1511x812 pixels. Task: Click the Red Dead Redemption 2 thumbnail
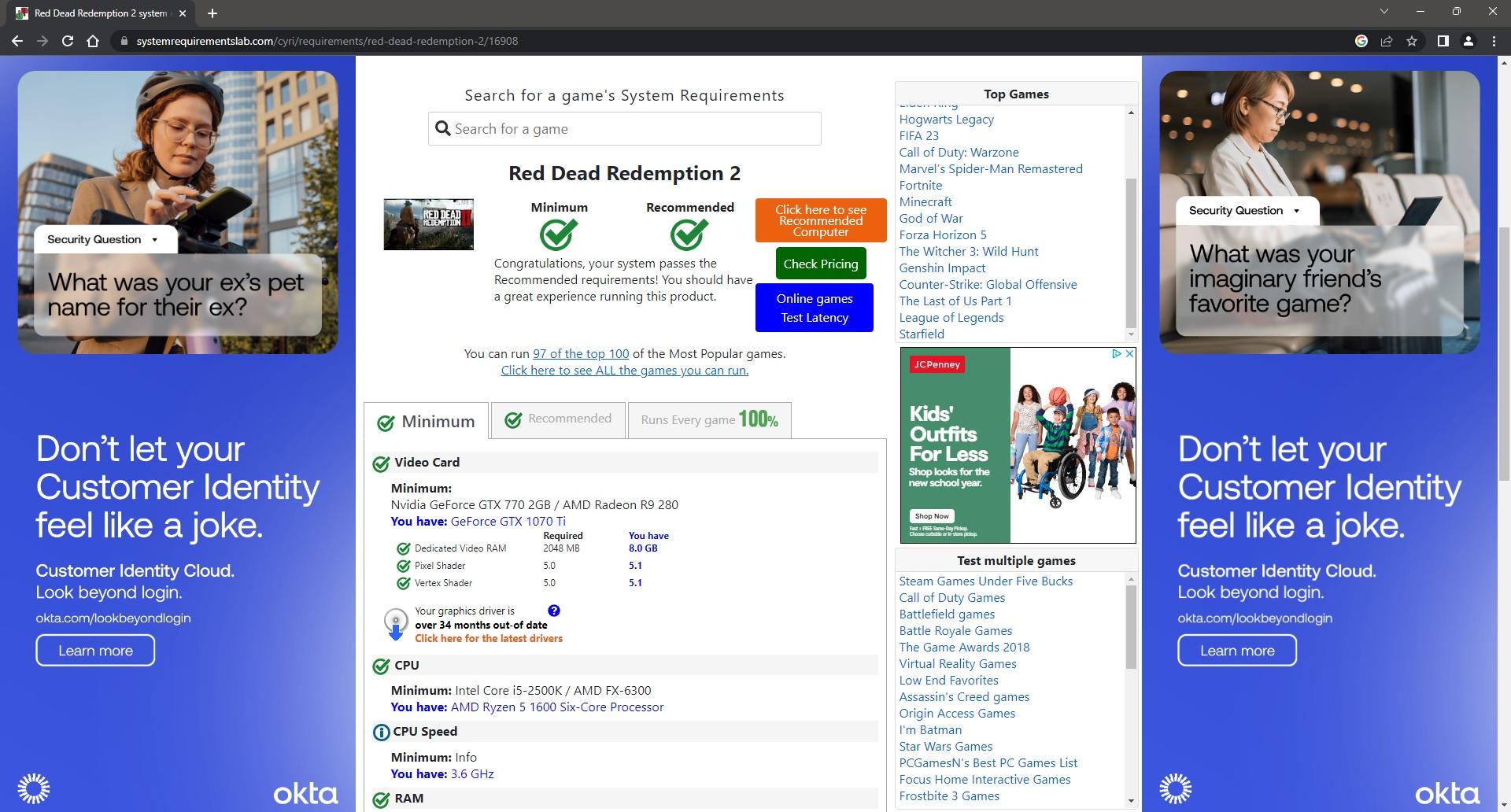pos(428,224)
